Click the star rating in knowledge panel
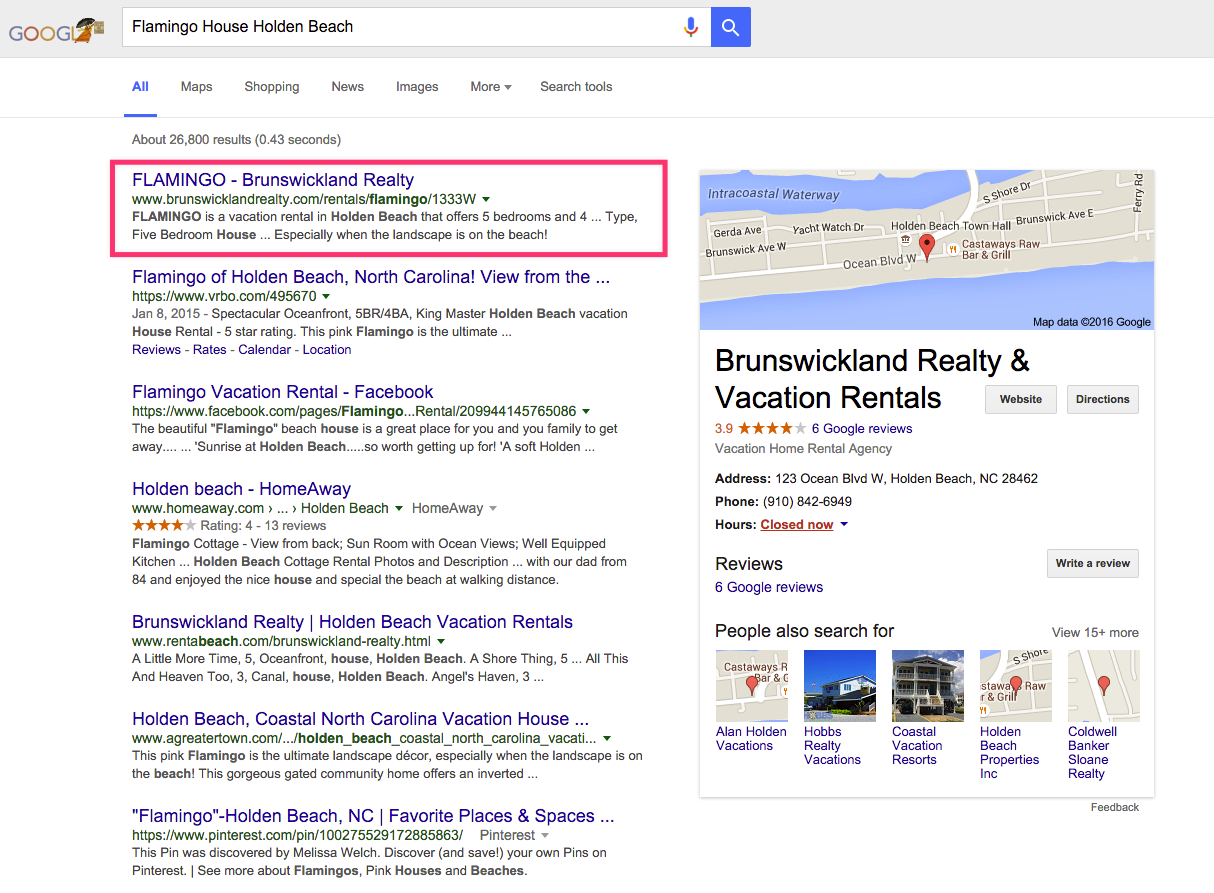Image resolution: width=1214 pixels, height=893 pixels. pyautogui.click(x=771, y=428)
